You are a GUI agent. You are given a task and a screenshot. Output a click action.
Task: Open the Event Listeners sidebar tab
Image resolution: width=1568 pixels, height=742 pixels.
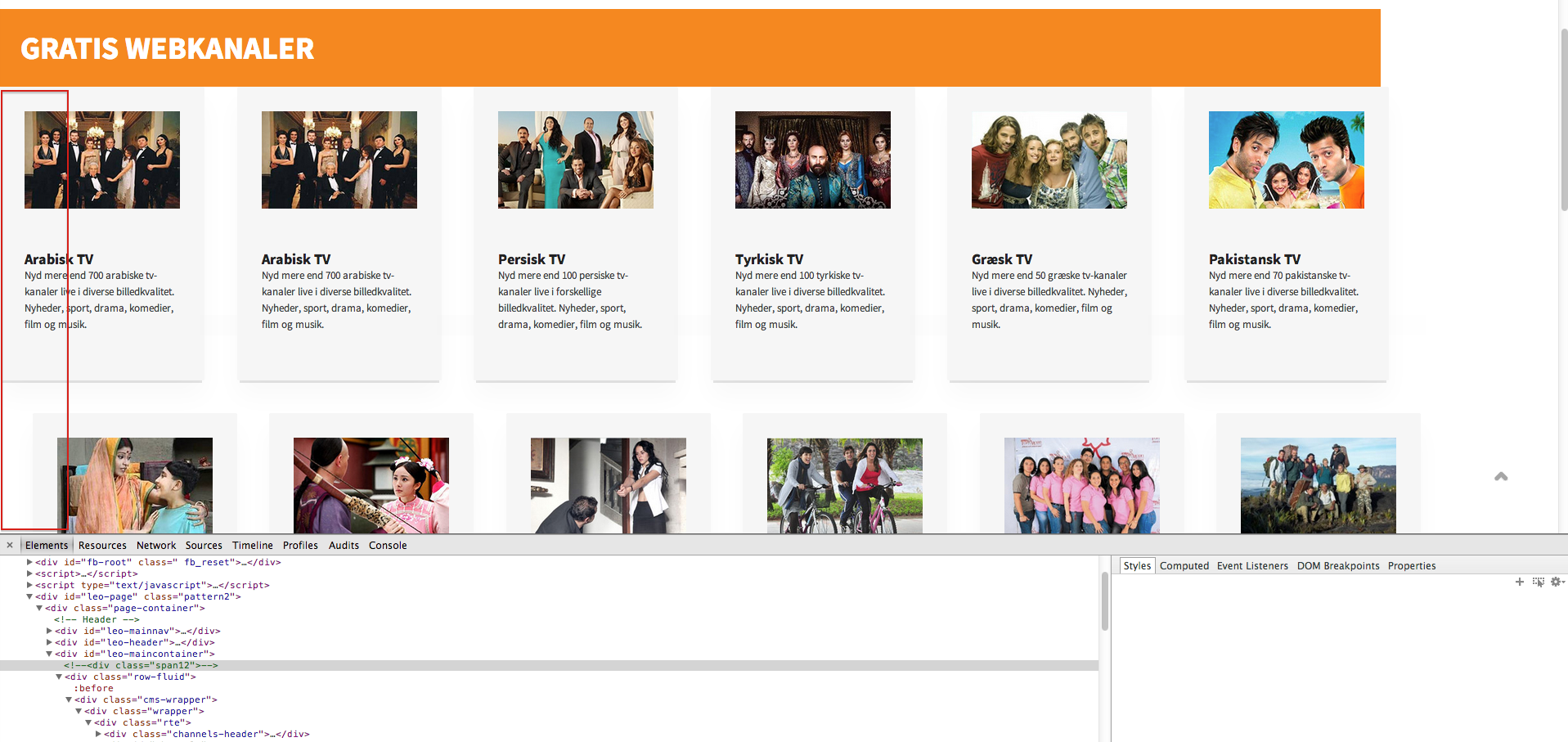pos(1252,565)
